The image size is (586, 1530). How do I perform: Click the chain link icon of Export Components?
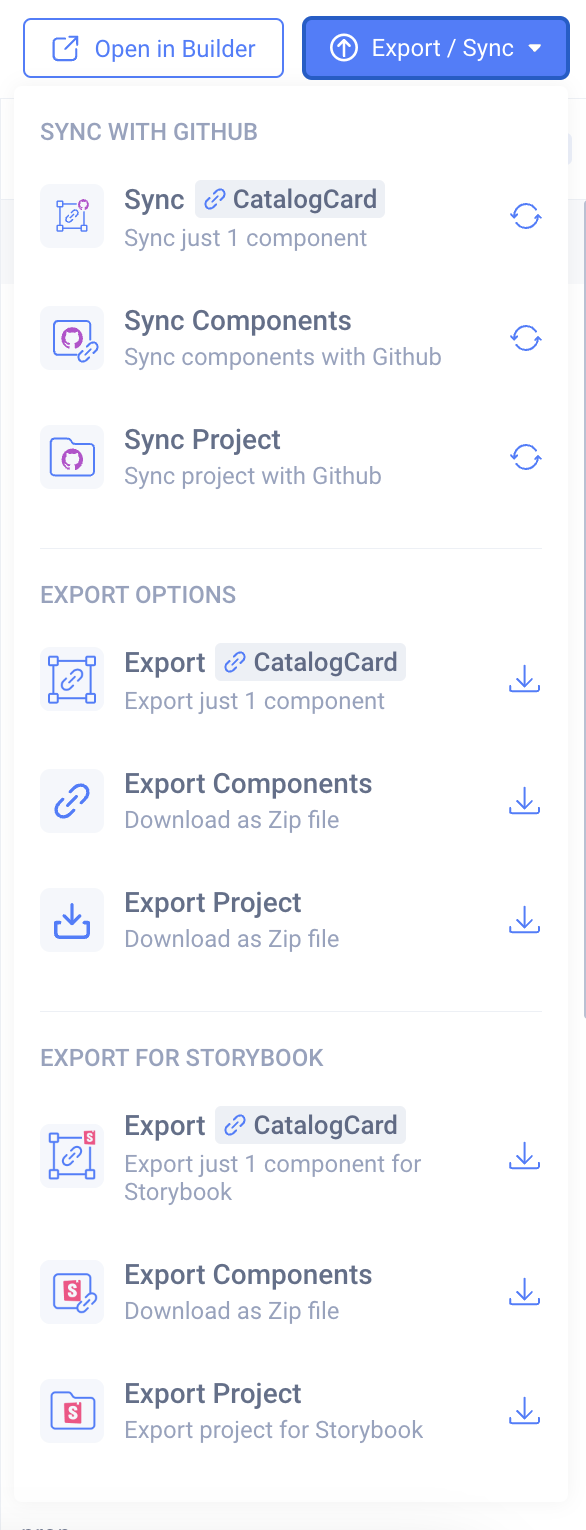pos(72,801)
